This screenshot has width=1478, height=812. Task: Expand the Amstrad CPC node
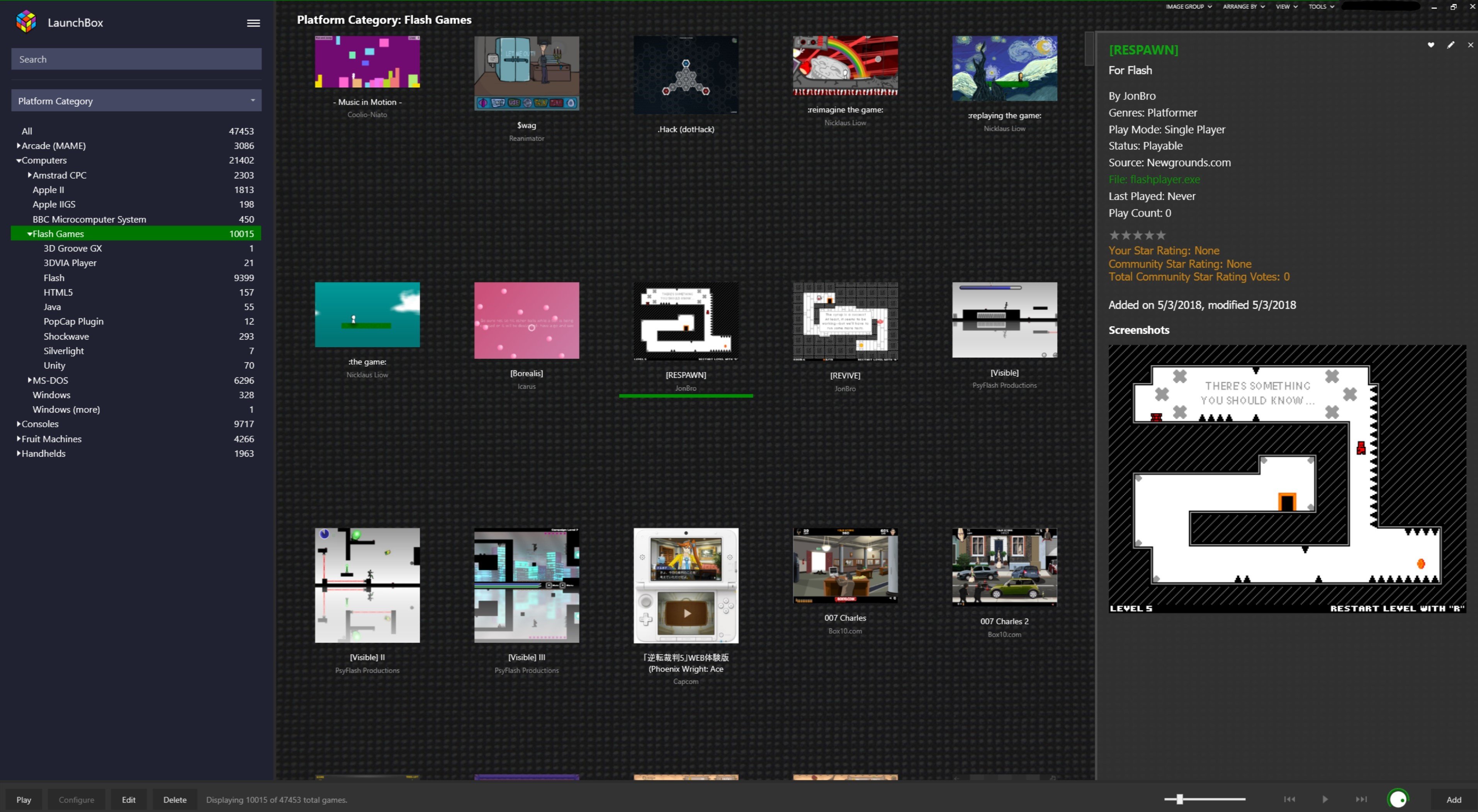pyautogui.click(x=29, y=175)
